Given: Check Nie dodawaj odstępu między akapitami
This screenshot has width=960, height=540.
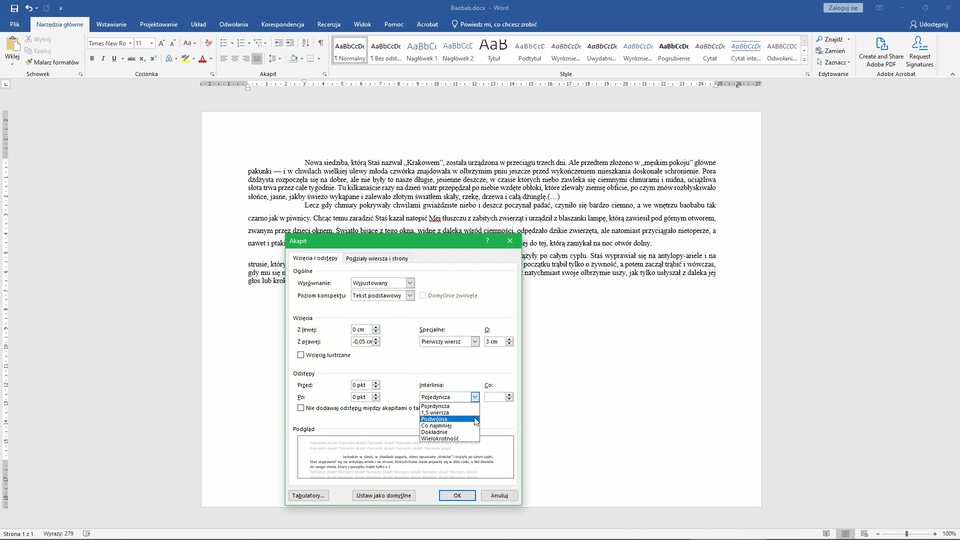Looking at the screenshot, I should 301,408.
